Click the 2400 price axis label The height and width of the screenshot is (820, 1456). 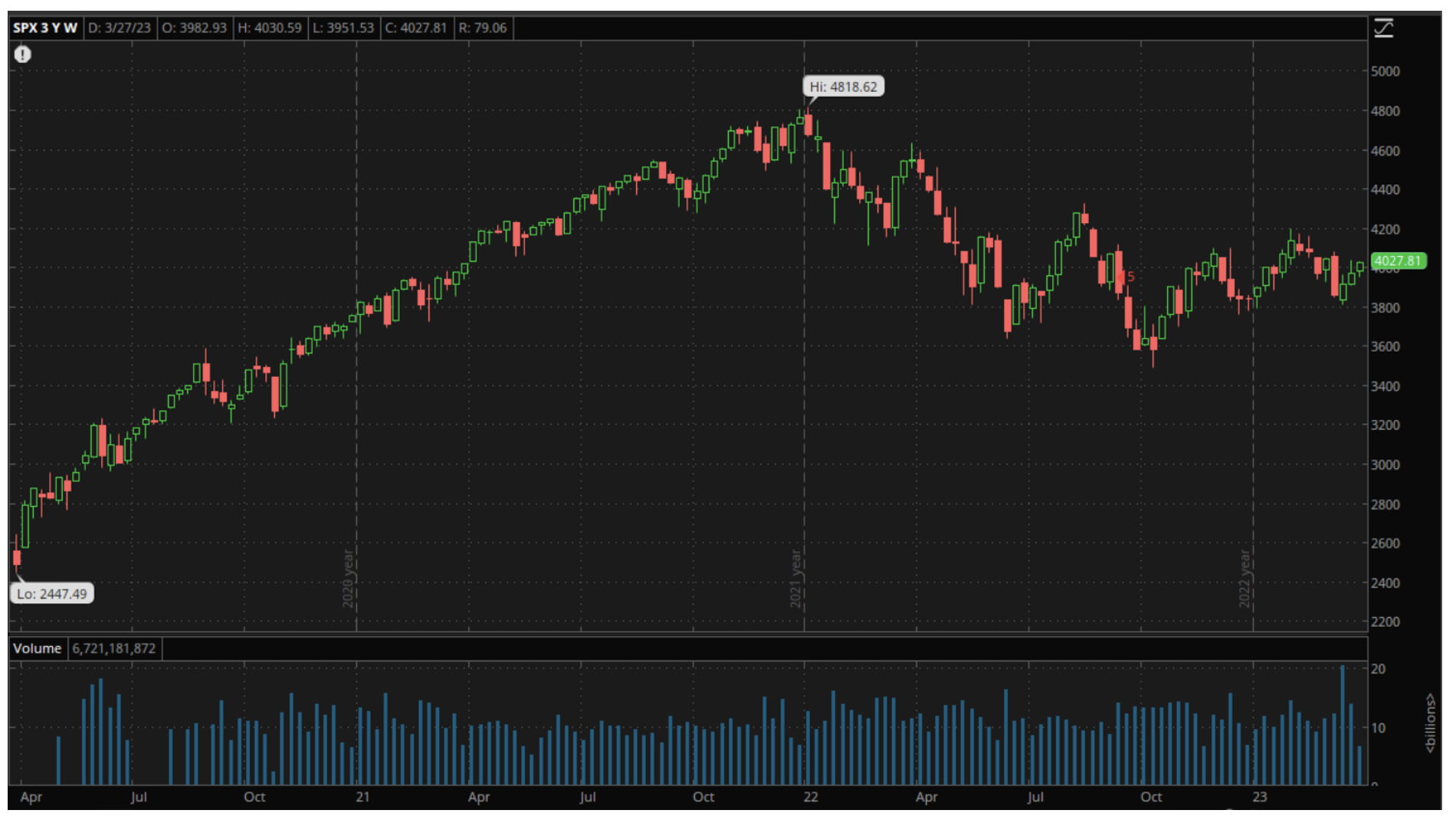[1385, 583]
